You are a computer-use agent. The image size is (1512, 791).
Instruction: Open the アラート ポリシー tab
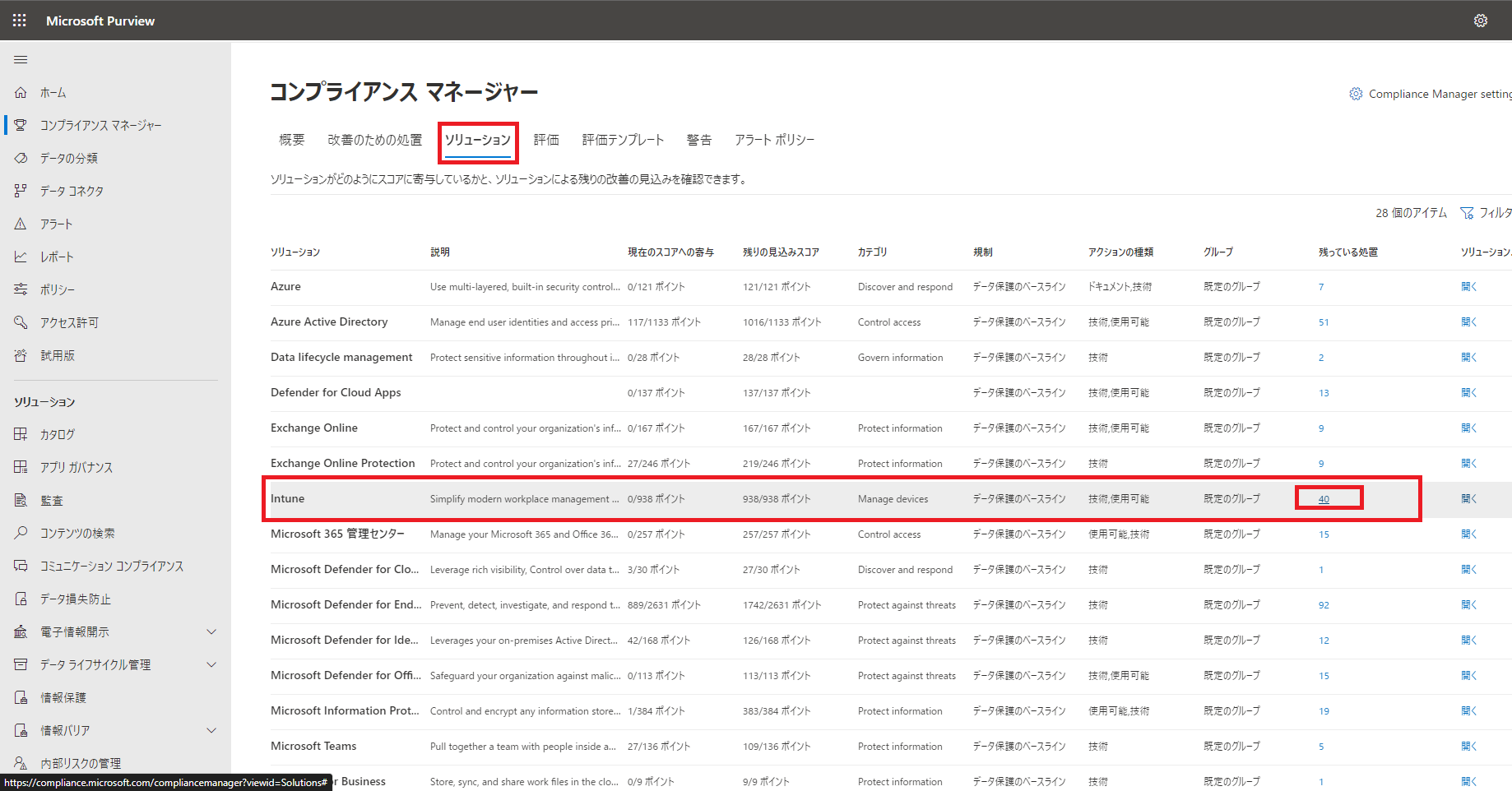[x=774, y=140]
